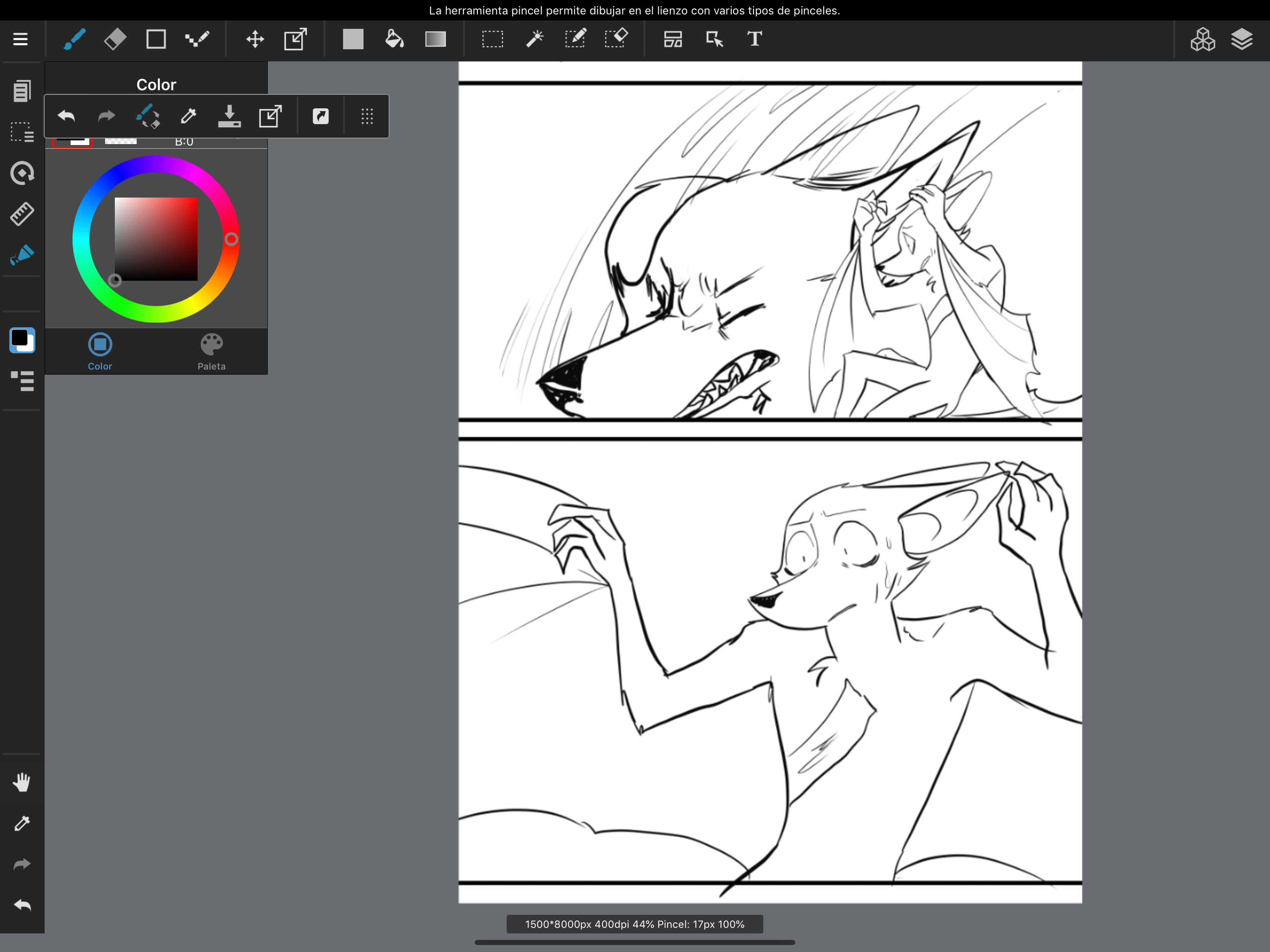Open the Materials cubes panel
The width and height of the screenshot is (1270, 952).
point(1202,39)
